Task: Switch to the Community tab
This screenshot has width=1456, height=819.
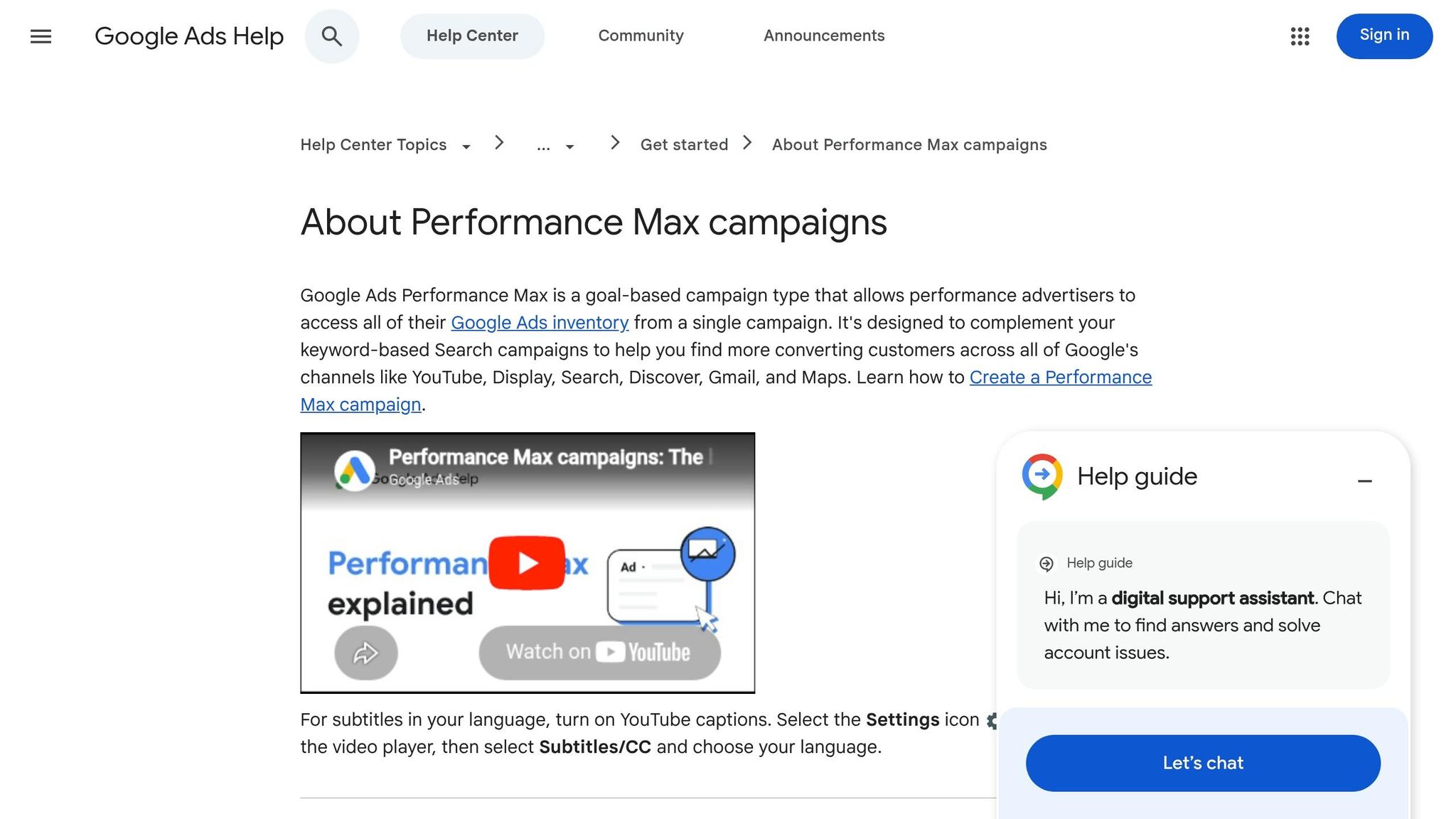Action: pos(641,36)
